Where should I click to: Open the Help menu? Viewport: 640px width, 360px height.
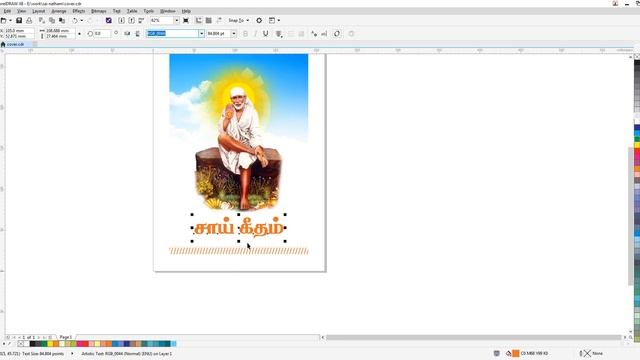pos(186,11)
